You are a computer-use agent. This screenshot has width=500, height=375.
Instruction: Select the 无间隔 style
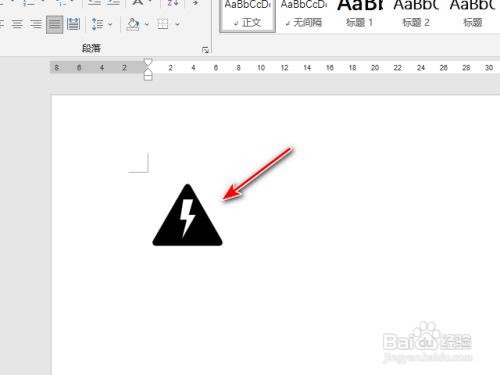click(x=303, y=15)
